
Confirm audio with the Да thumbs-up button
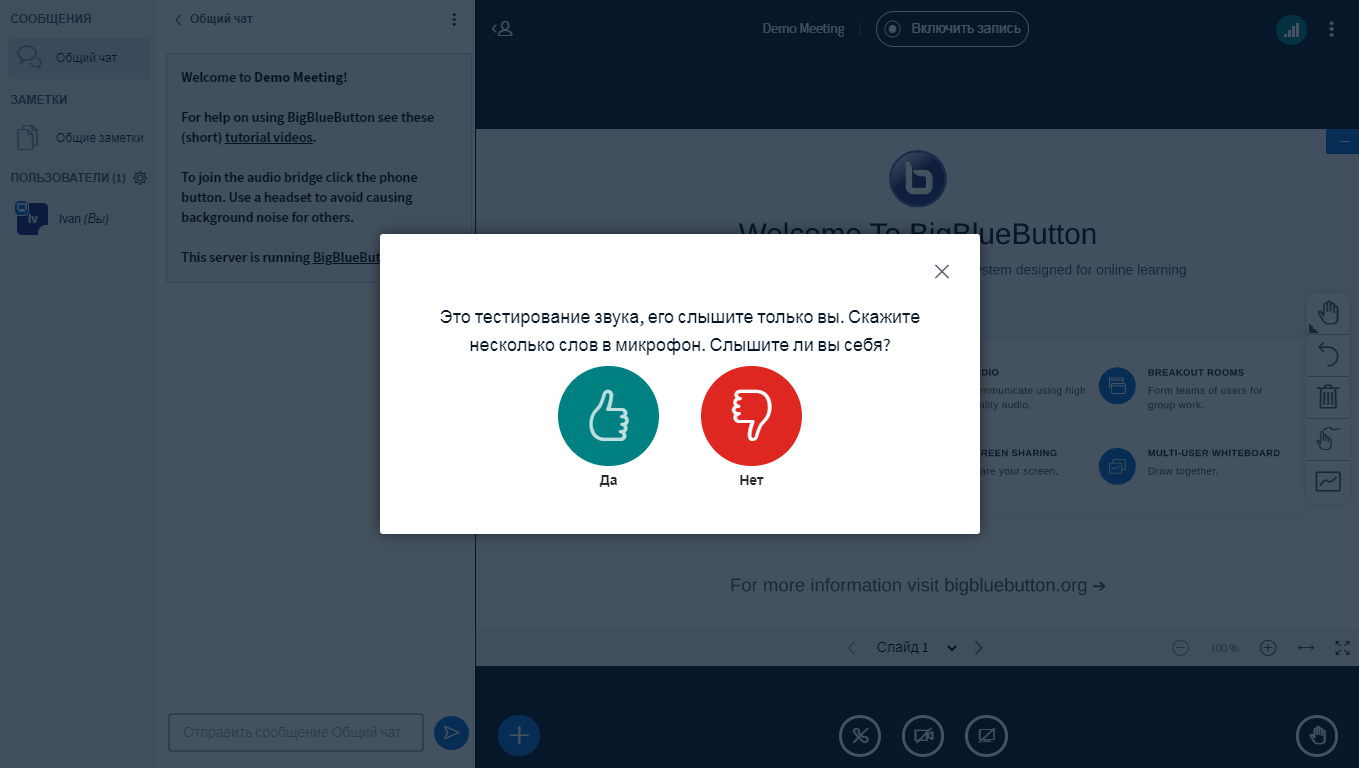(608, 416)
